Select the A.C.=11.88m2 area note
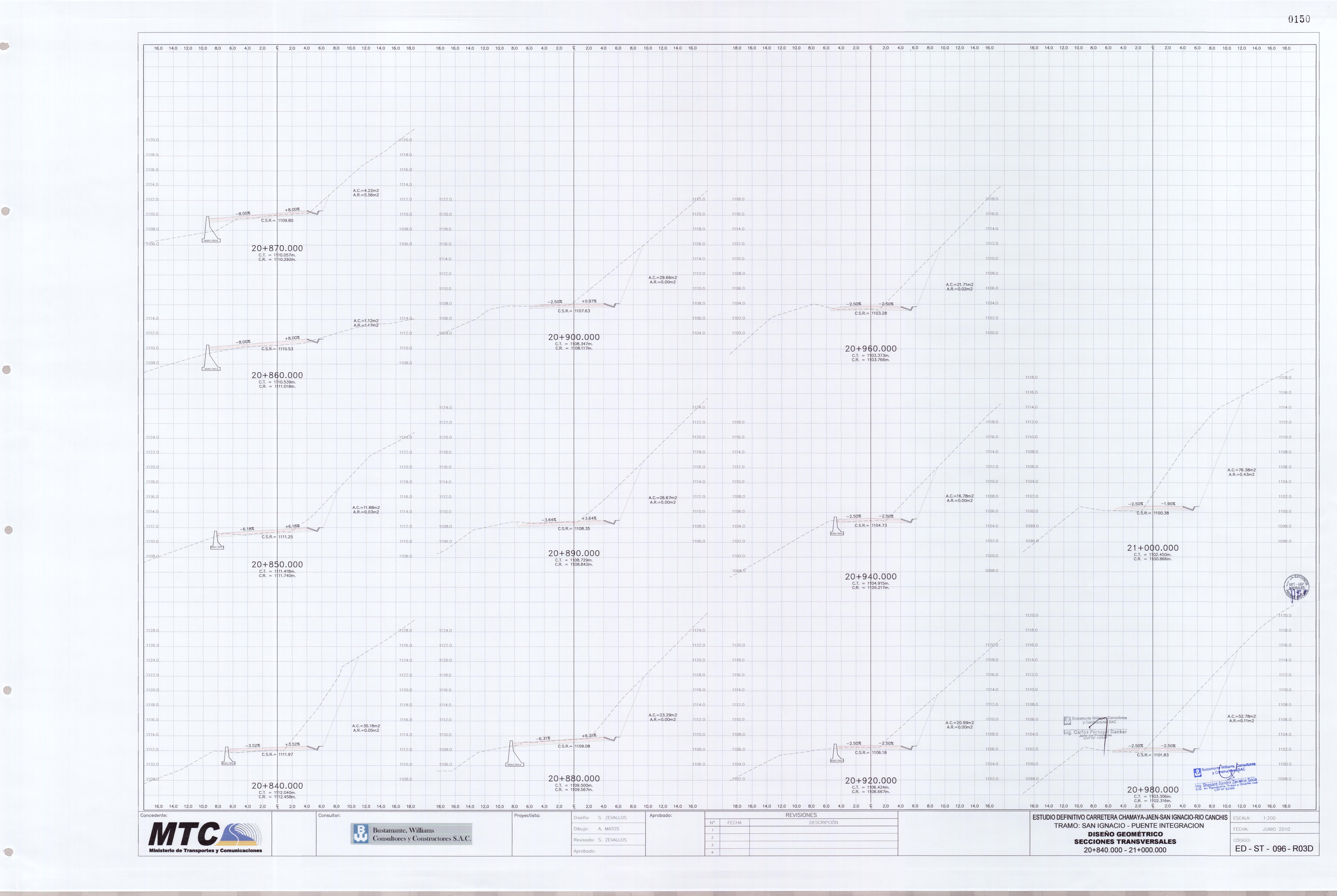Image resolution: width=1337 pixels, height=896 pixels. pos(366,508)
